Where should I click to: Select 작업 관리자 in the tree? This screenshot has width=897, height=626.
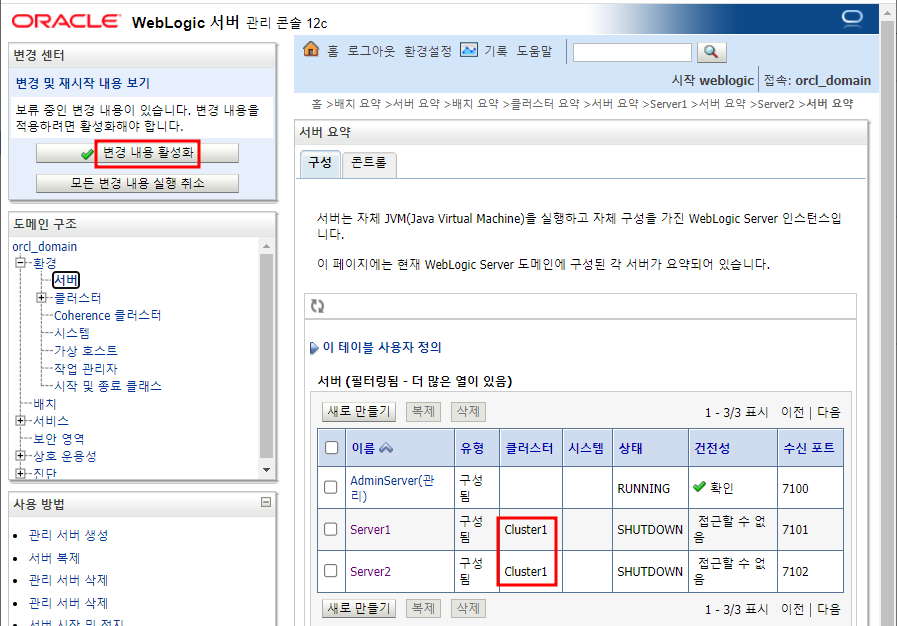[86, 369]
